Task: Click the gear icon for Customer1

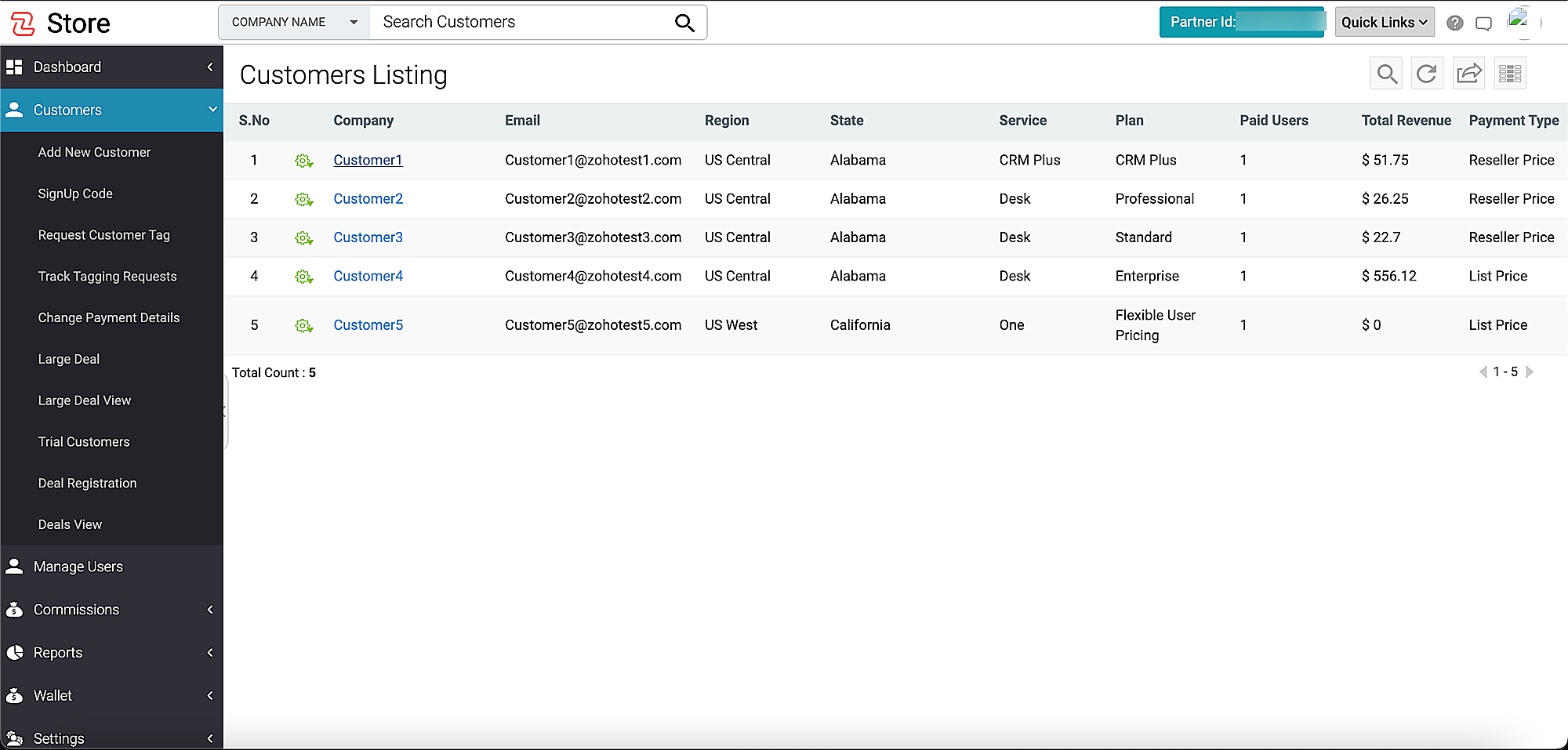Action: [x=303, y=161]
